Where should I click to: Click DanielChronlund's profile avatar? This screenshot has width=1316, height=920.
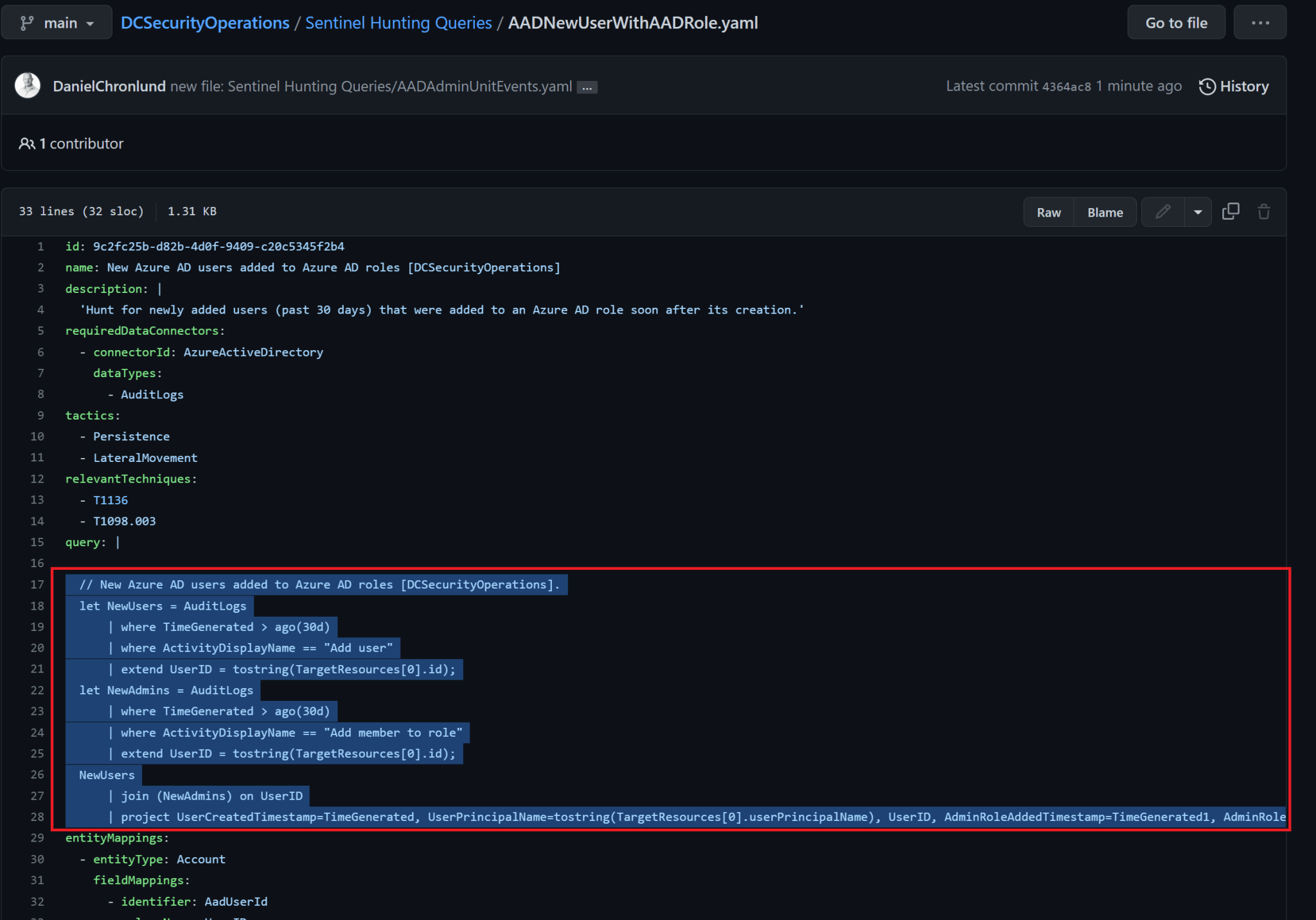[27, 85]
